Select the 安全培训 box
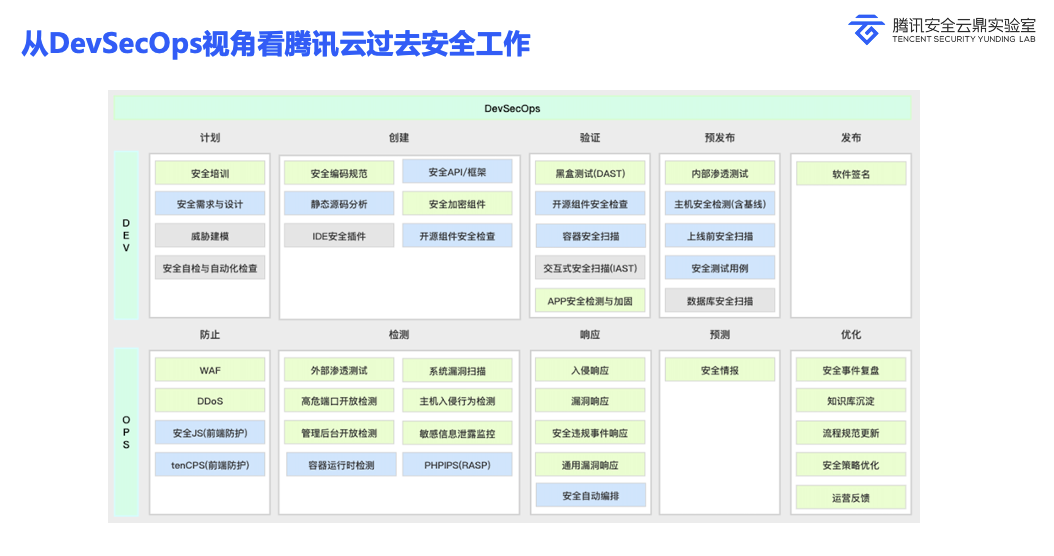 pos(210,173)
